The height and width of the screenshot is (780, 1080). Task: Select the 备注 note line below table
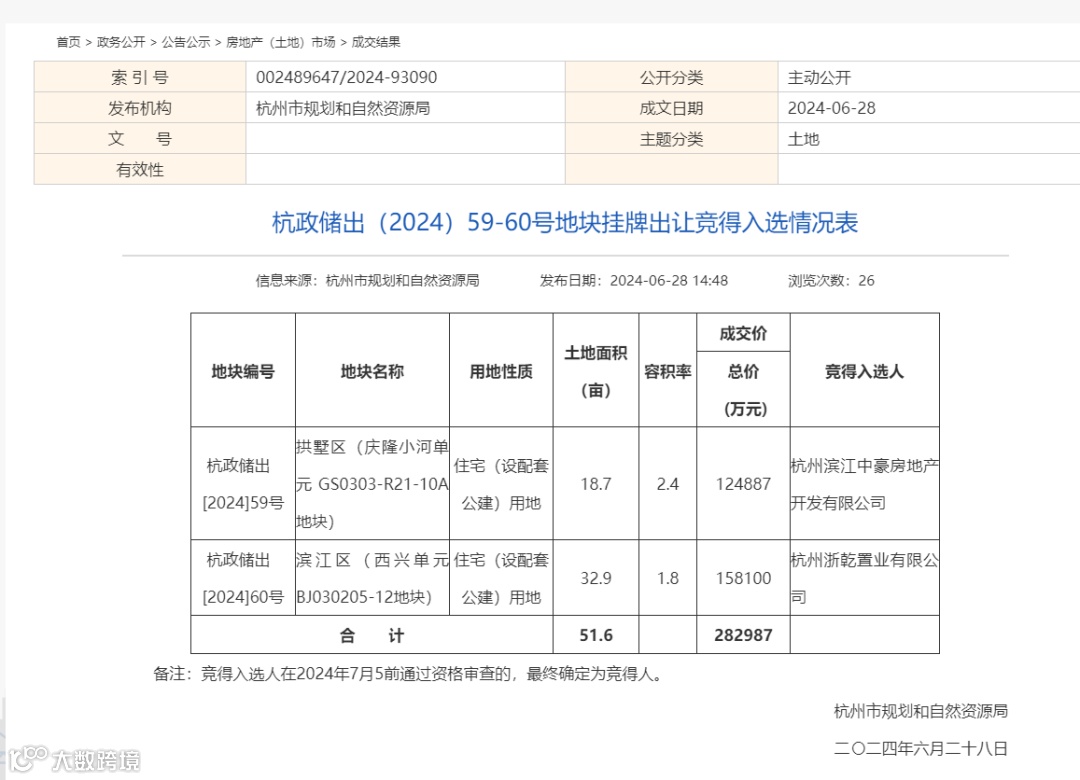[410, 673]
